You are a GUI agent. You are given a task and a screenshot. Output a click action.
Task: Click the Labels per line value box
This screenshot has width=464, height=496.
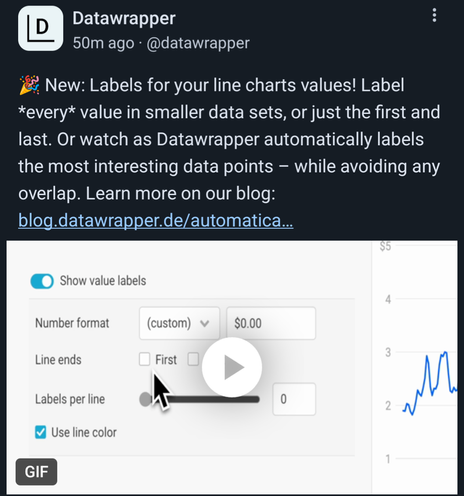[294, 399]
